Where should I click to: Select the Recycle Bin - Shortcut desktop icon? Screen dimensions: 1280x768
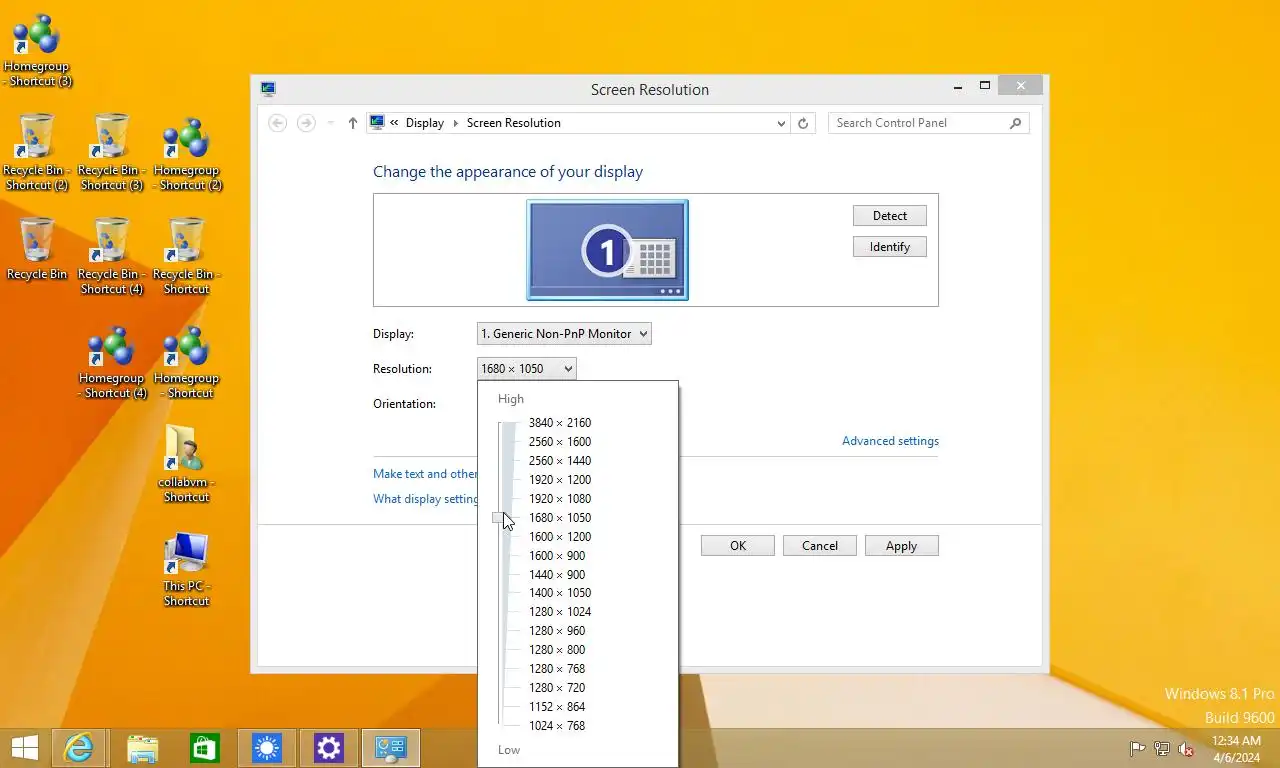[x=187, y=256]
